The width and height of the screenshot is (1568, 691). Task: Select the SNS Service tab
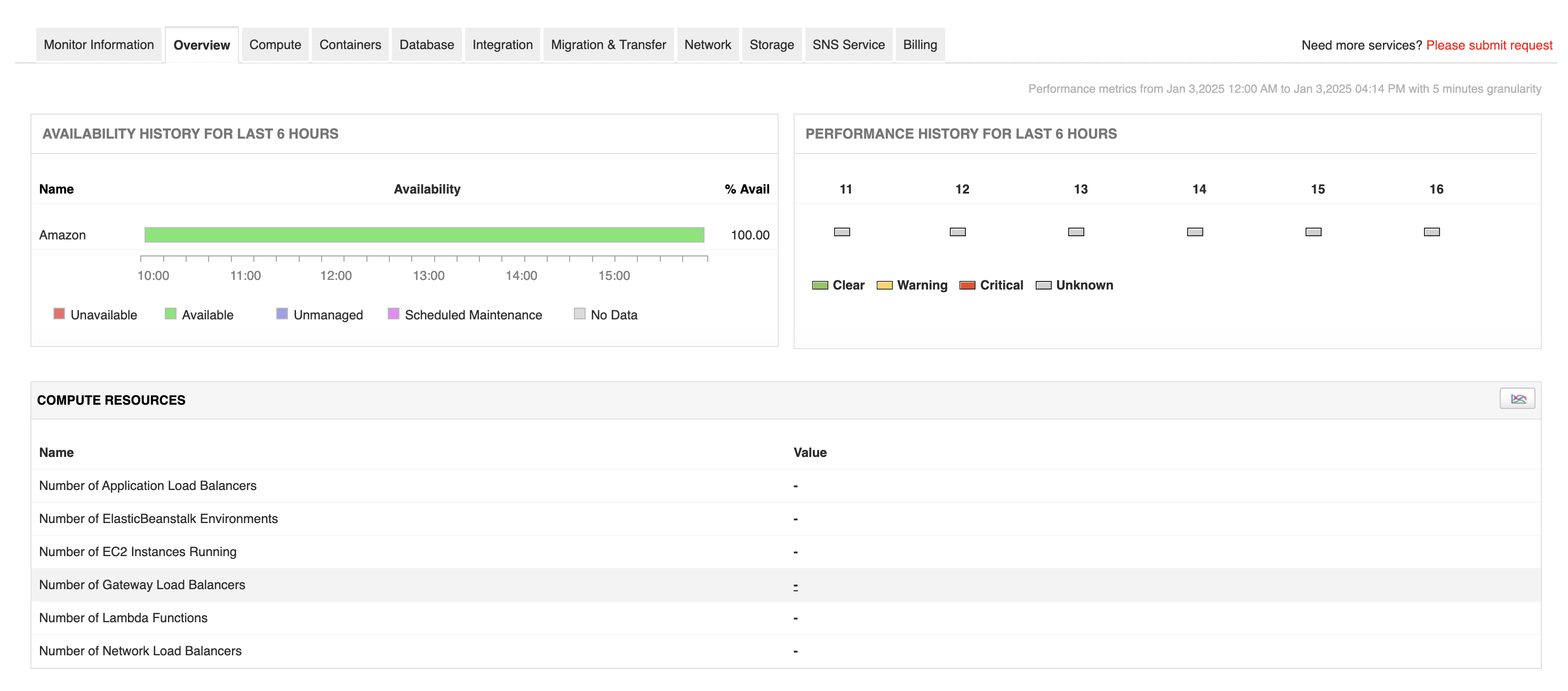point(848,45)
